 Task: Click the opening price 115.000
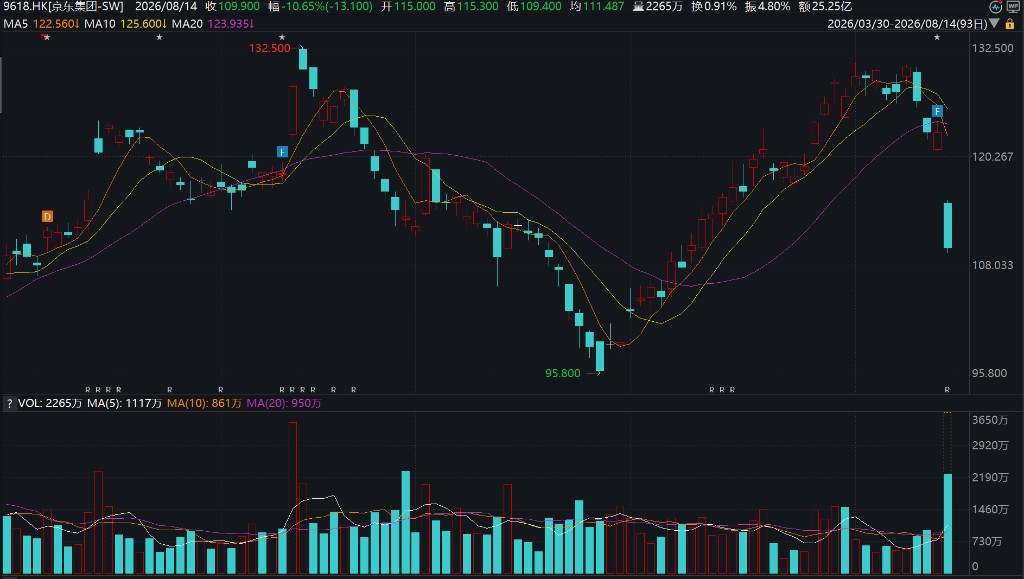[415, 7]
